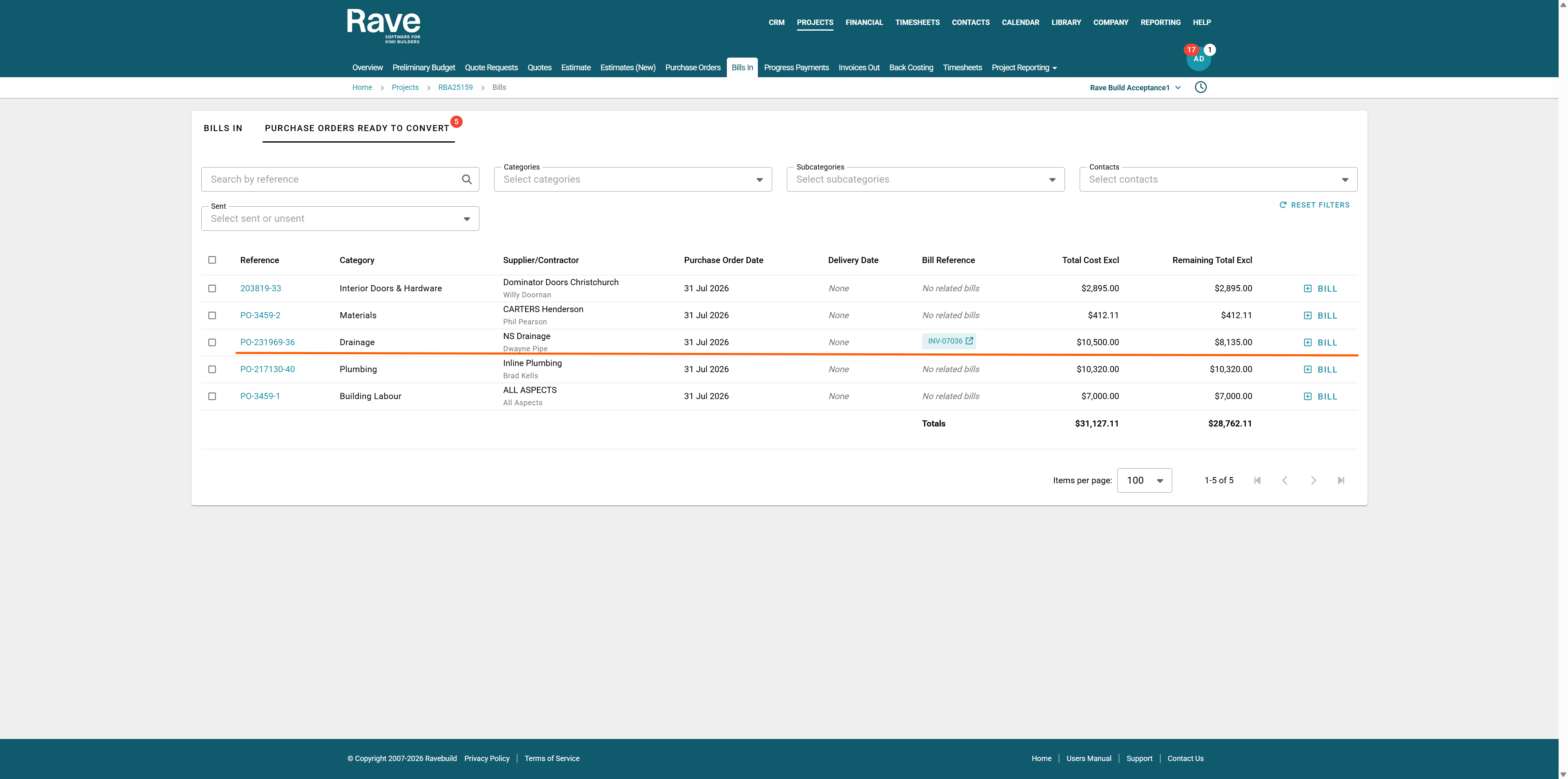Create bill for PO-217130-40
This screenshot has height=779, width=1568.
tap(1320, 370)
